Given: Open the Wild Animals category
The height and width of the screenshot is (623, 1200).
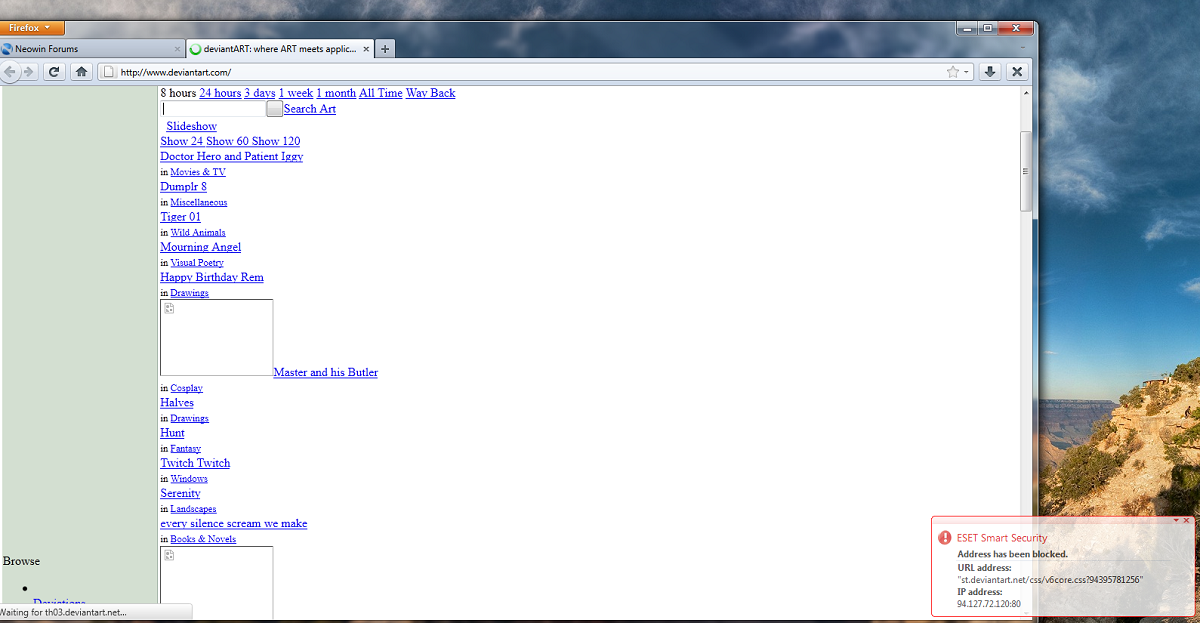Looking at the screenshot, I should [198, 232].
